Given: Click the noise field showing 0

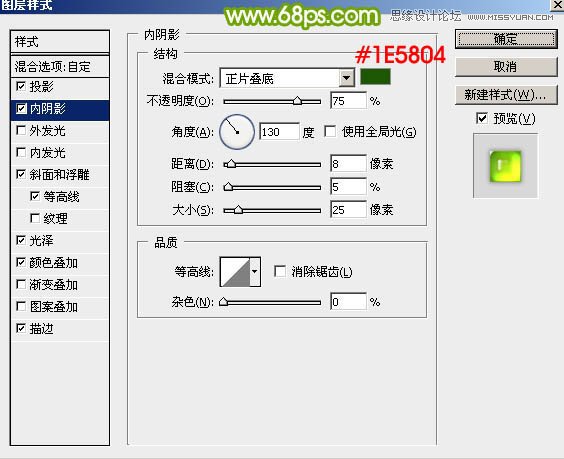Looking at the screenshot, I should point(348,302).
